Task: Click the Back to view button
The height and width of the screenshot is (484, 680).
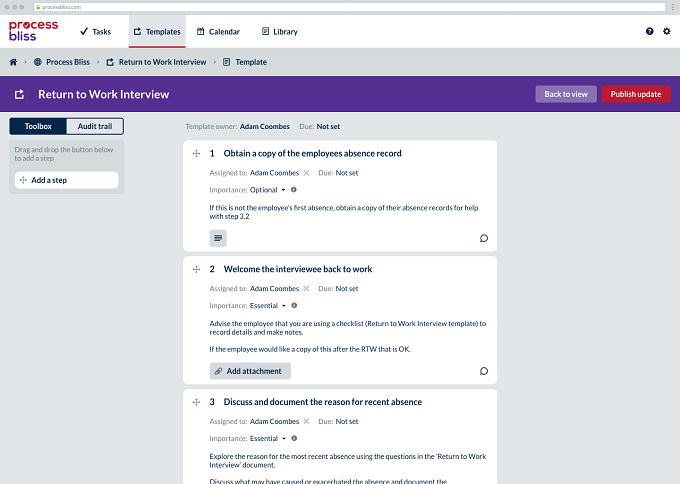Action: pos(566,94)
